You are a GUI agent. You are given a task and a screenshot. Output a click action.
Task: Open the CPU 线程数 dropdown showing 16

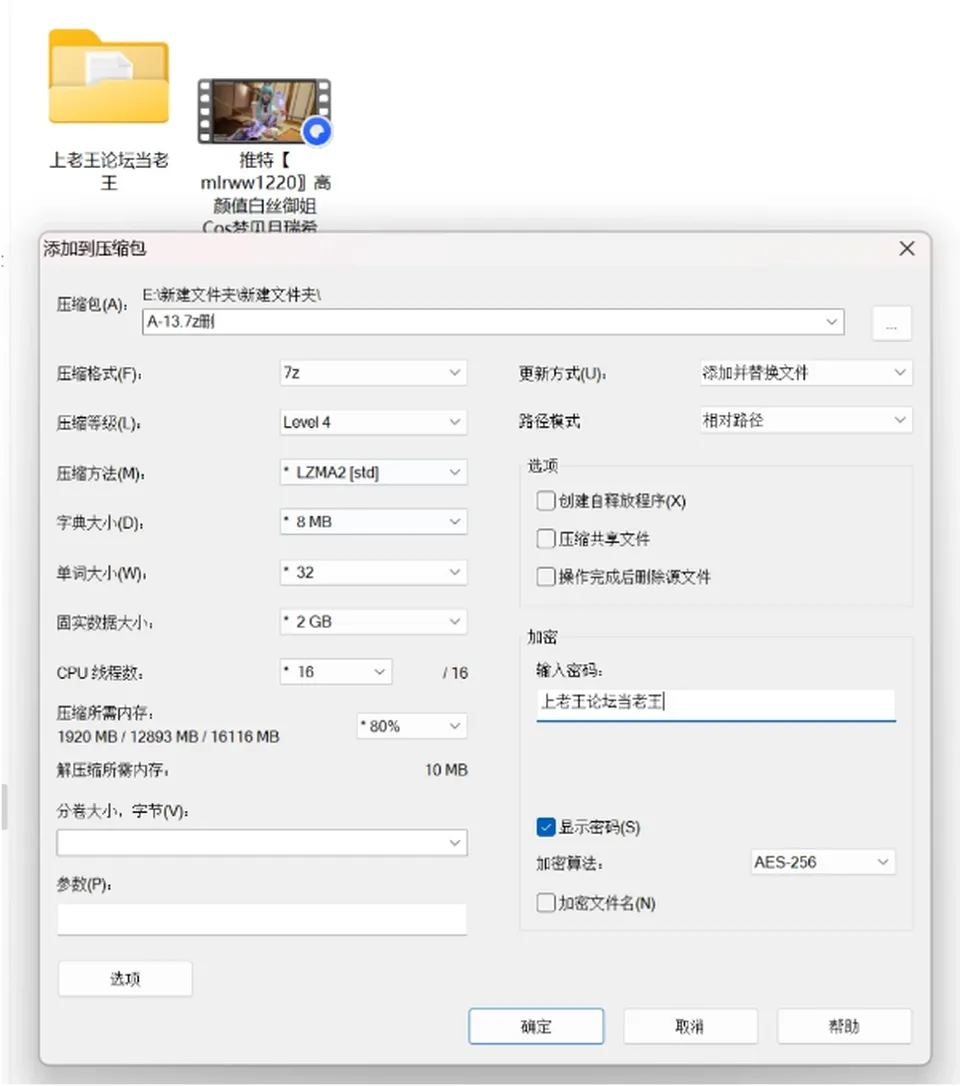(336, 671)
